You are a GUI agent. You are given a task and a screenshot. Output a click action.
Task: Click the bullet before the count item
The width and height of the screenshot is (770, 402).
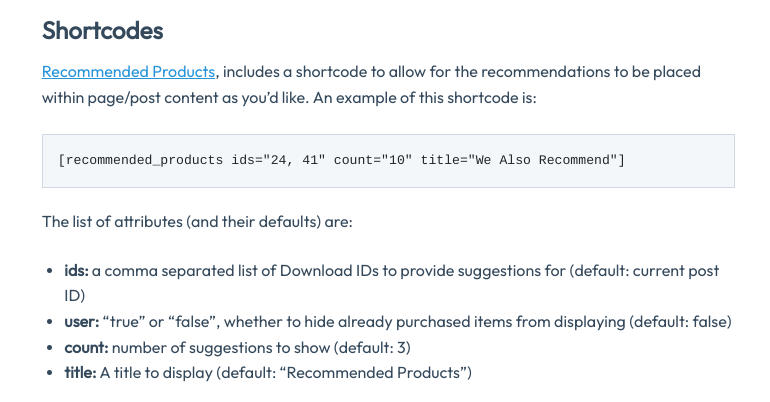coord(50,348)
